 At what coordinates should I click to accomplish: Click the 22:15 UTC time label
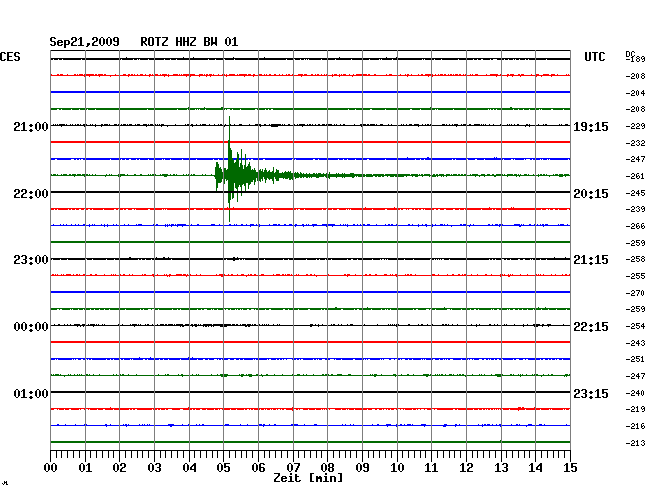tap(591, 327)
